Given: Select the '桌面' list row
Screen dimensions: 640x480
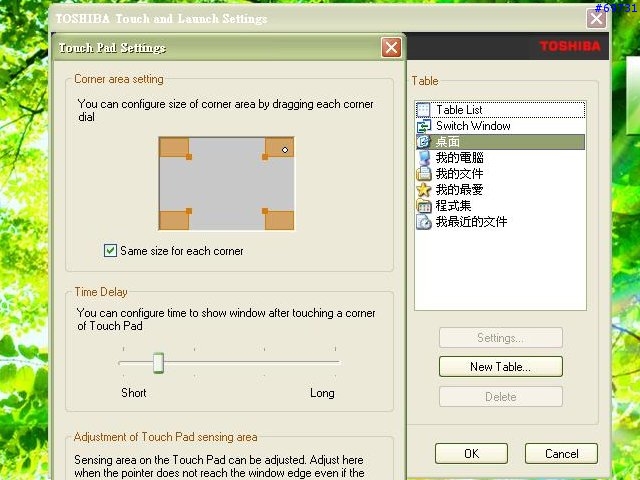Looking at the screenshot, I should click(x=500, y=142).
